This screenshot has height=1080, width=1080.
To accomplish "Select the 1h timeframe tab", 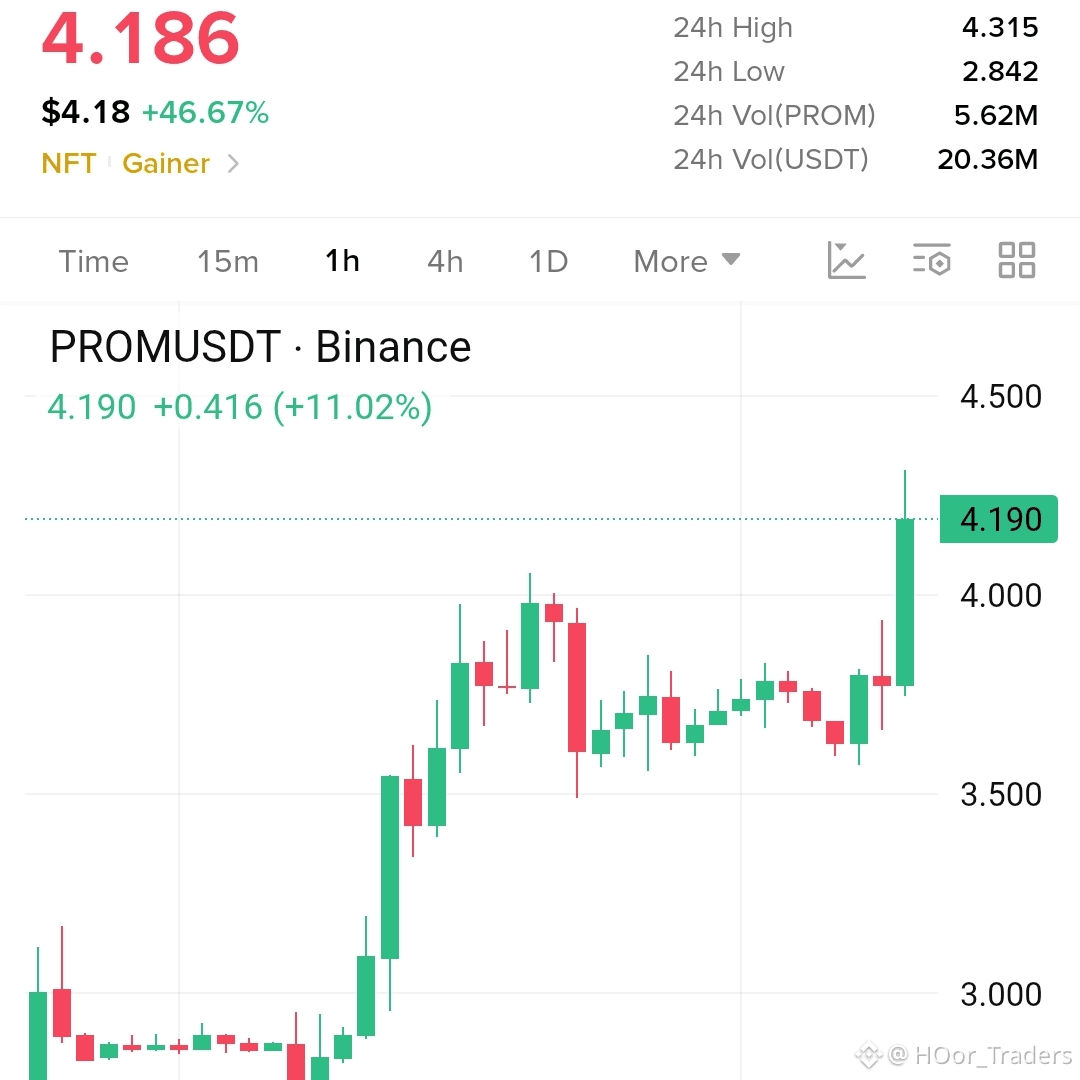I will pyautogui.click(x=342, y=261).
